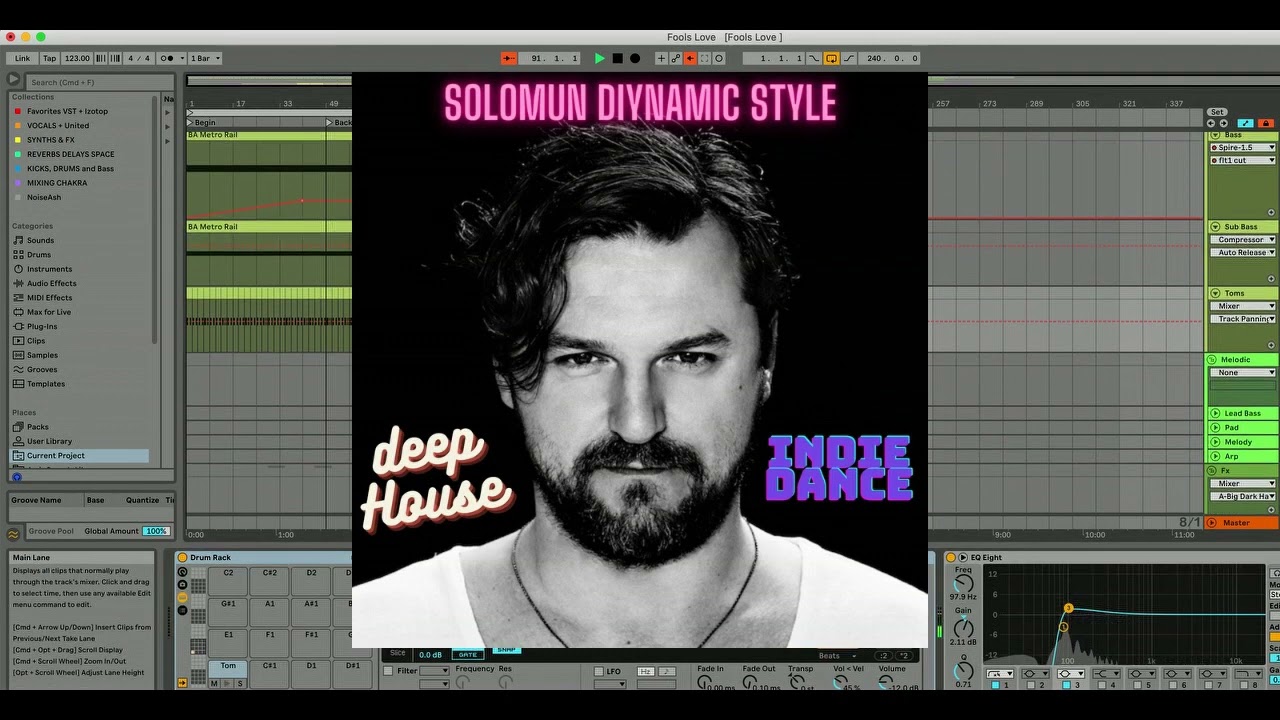Image resolution: width=1280 pixels, height=720 pixels.
Task: Click the Re-enable Automation arrow icon
Action: [689, 59]
